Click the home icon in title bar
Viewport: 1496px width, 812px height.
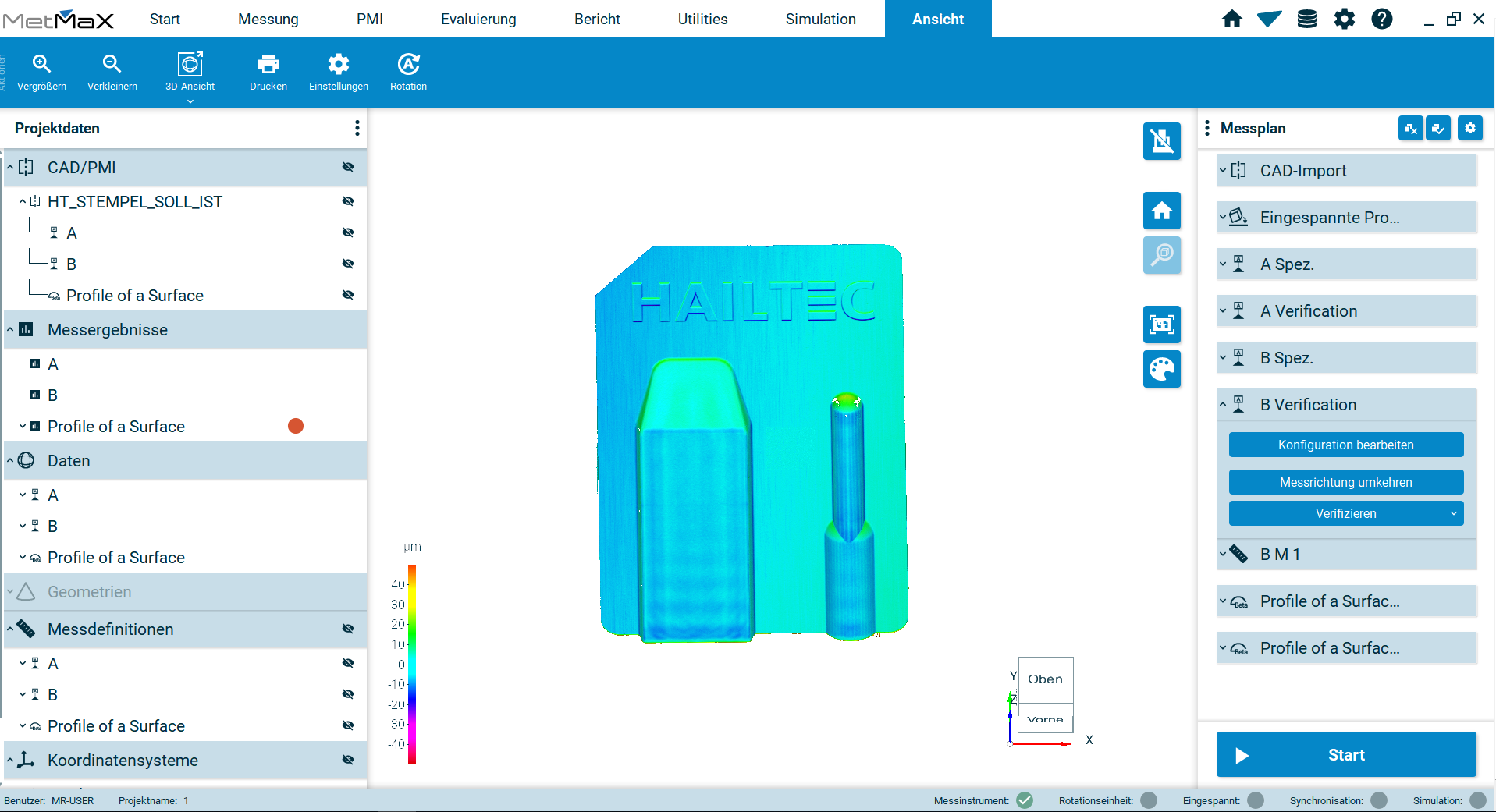(x=1232, y=19)
